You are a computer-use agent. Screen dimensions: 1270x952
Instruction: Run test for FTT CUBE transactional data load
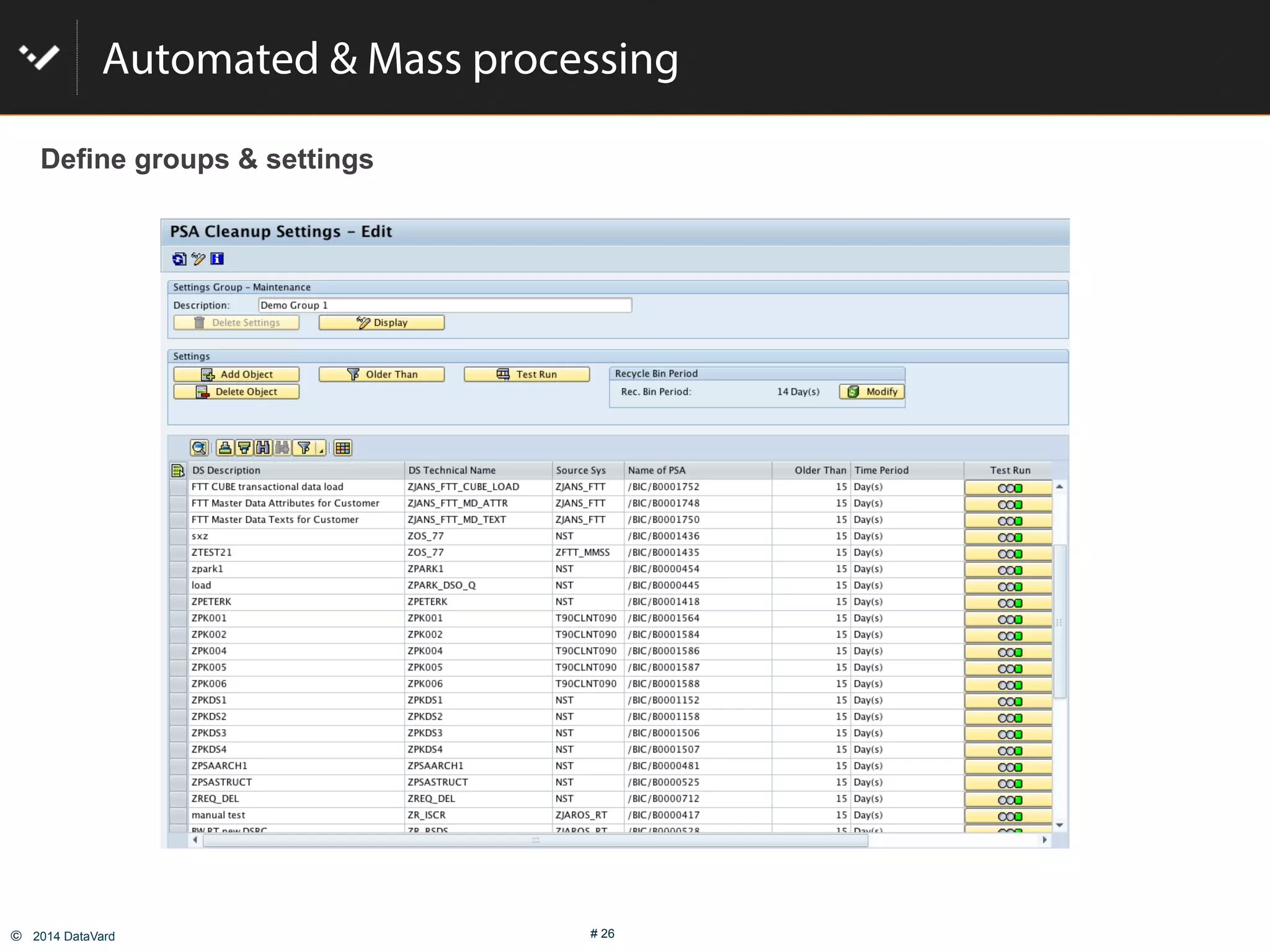pyautogui.click(x=1008, y=488)
